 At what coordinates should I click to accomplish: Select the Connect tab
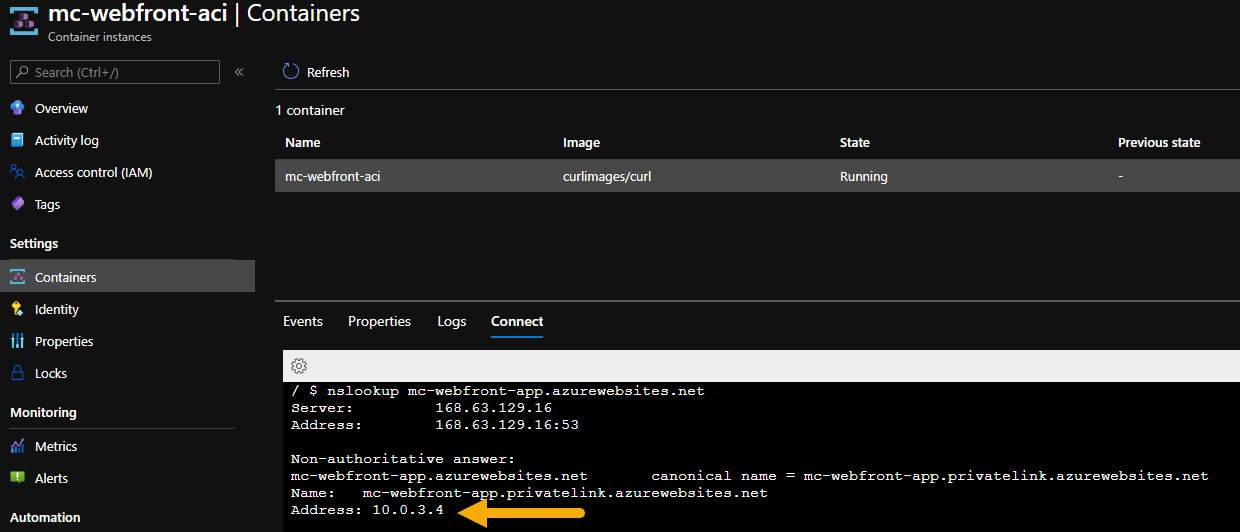(x=517, y=321)
